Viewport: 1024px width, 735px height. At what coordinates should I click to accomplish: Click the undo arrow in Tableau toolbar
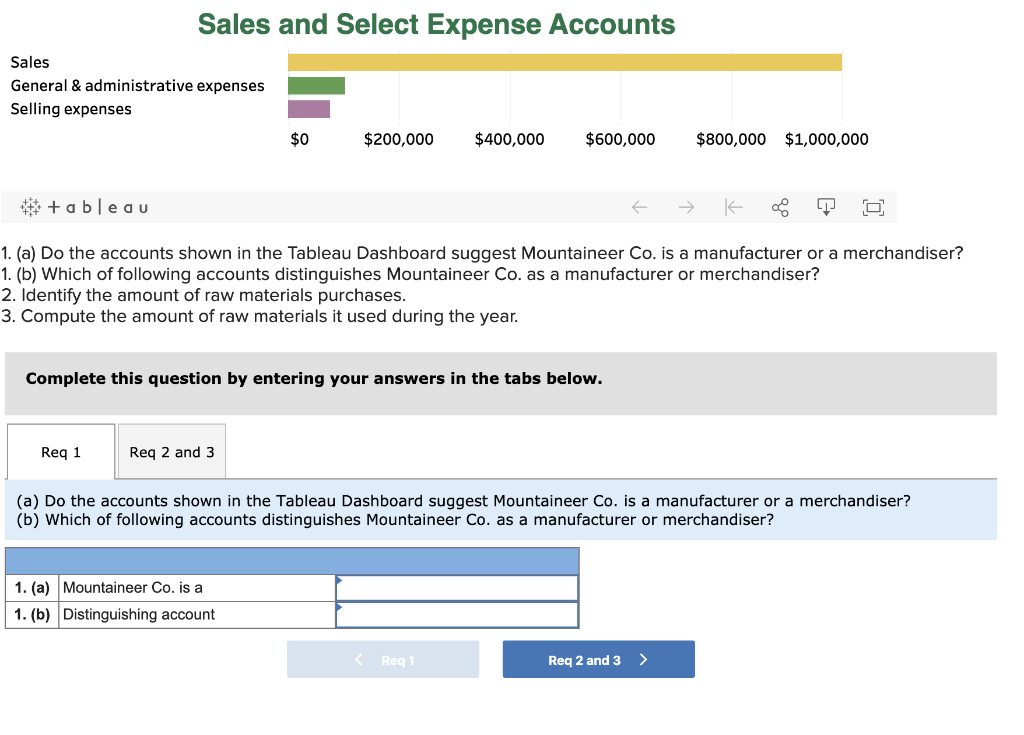coord(640,207)
